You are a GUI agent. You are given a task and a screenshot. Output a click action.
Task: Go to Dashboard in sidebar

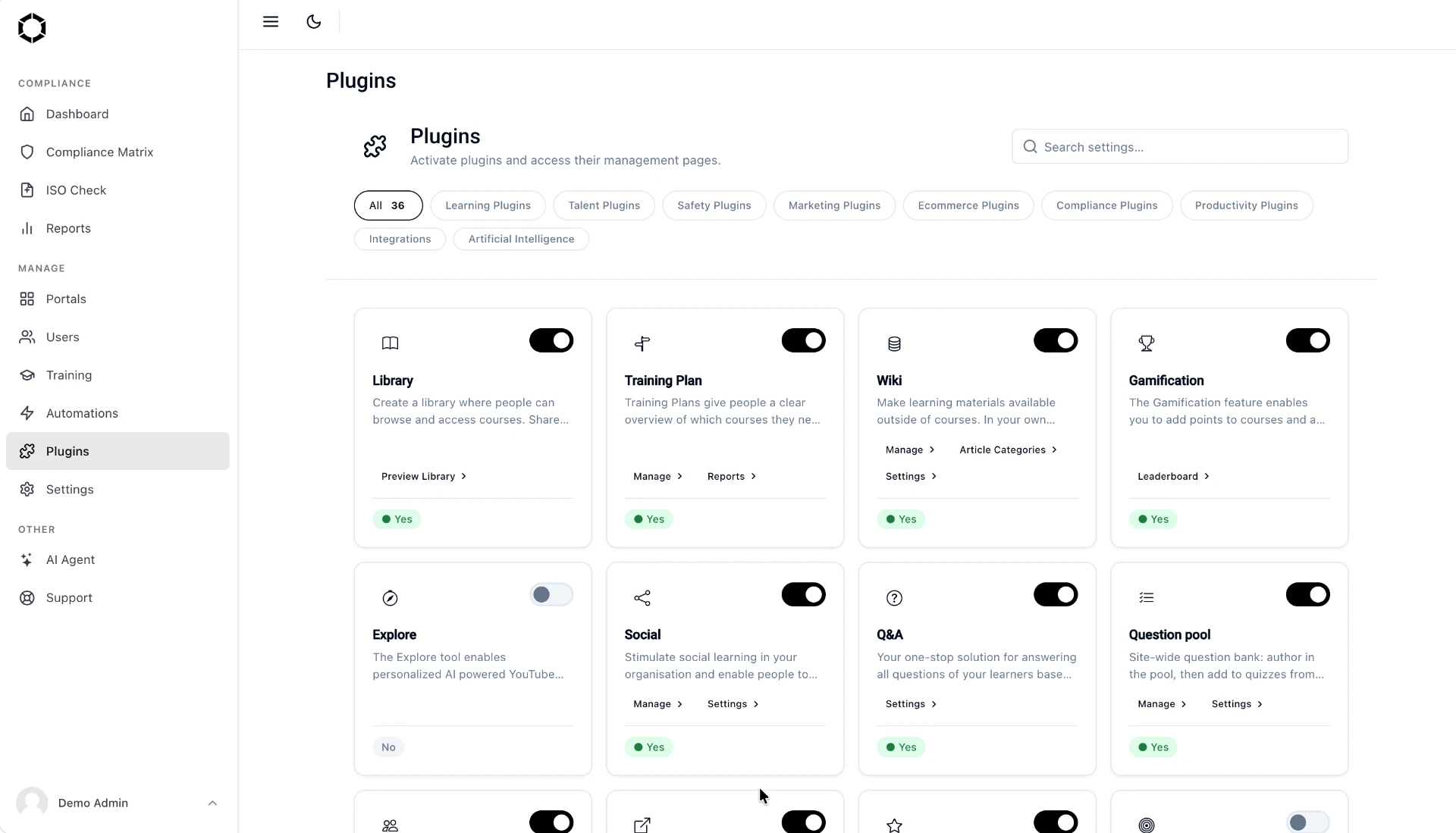tap(118, 114)
